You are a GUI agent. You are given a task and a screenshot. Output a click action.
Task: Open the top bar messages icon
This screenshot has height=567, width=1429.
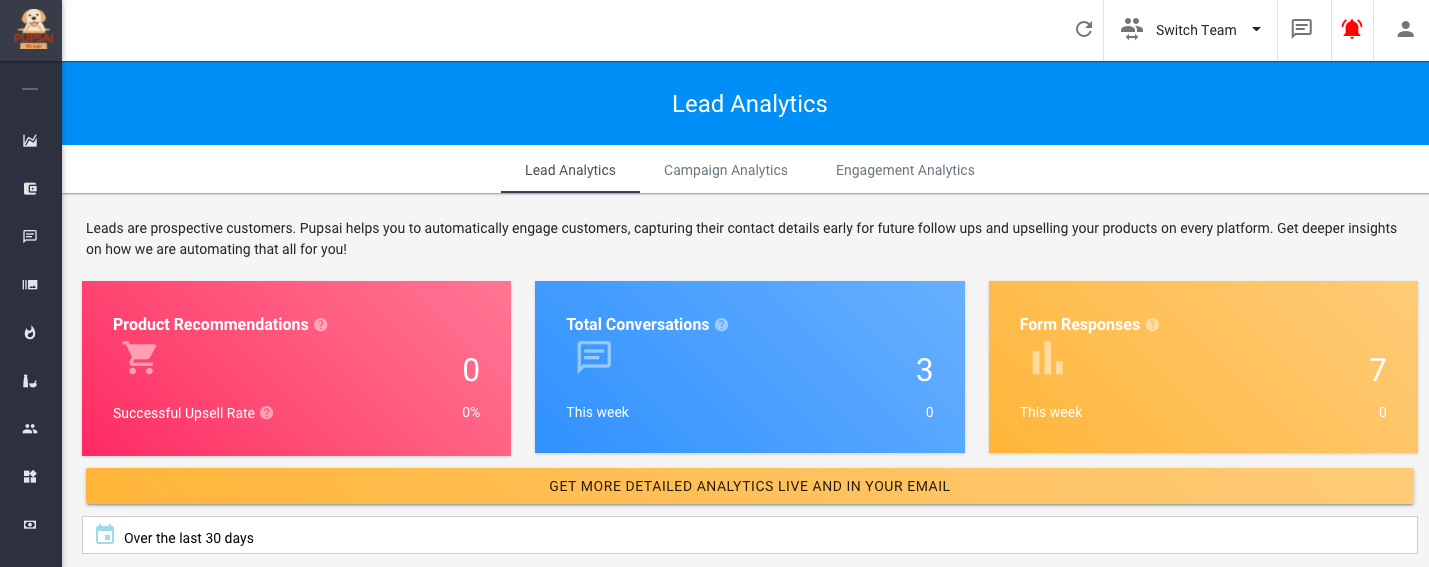point(1301,30)
